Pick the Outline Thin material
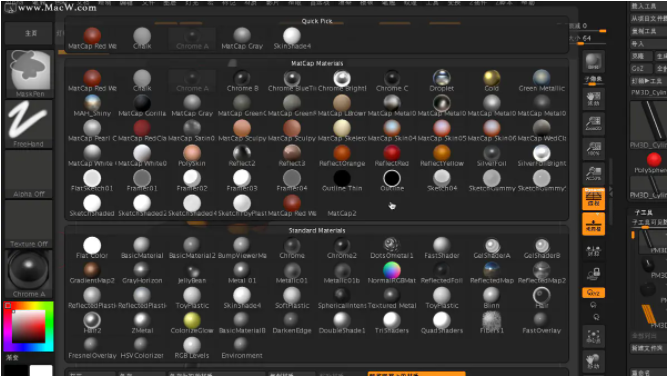 click(342, 180)
